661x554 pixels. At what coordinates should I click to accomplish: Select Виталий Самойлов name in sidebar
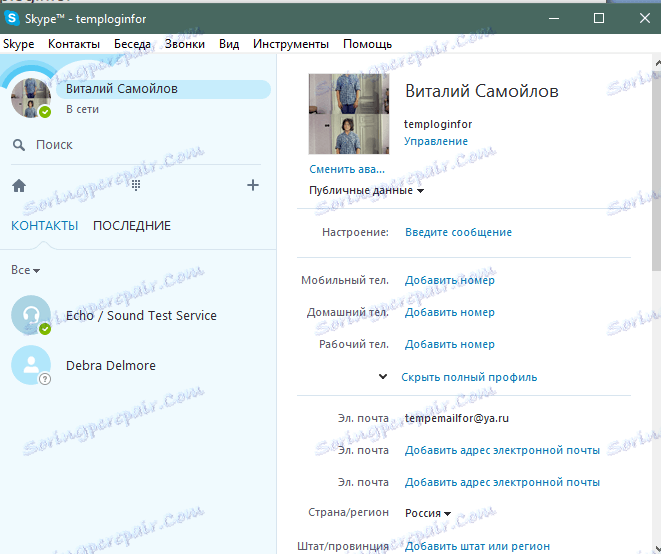121,89
